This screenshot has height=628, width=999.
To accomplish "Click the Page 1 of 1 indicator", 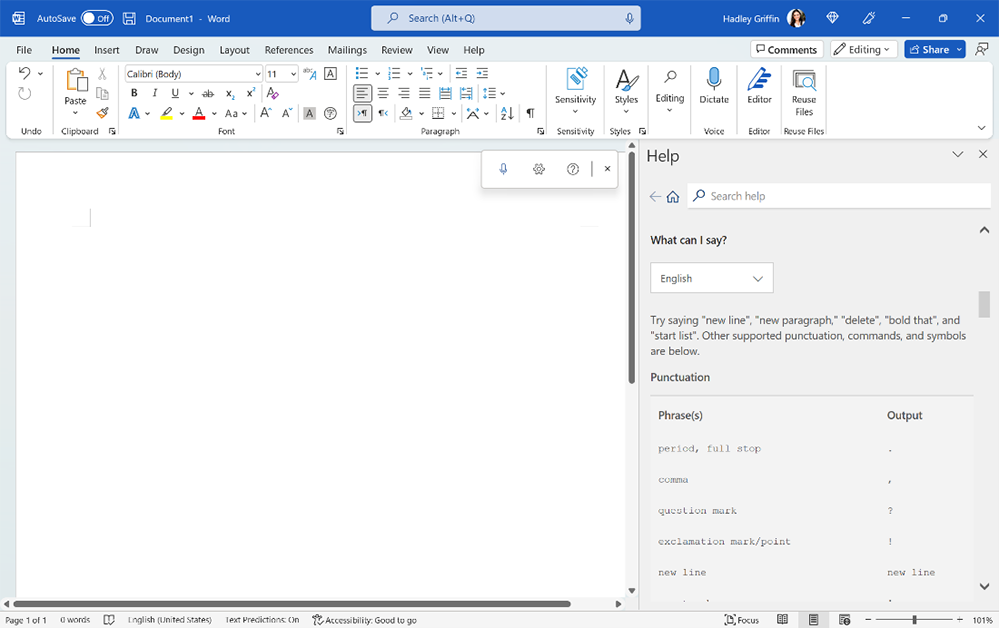I will pyautogui.click(x=26, y=620).
